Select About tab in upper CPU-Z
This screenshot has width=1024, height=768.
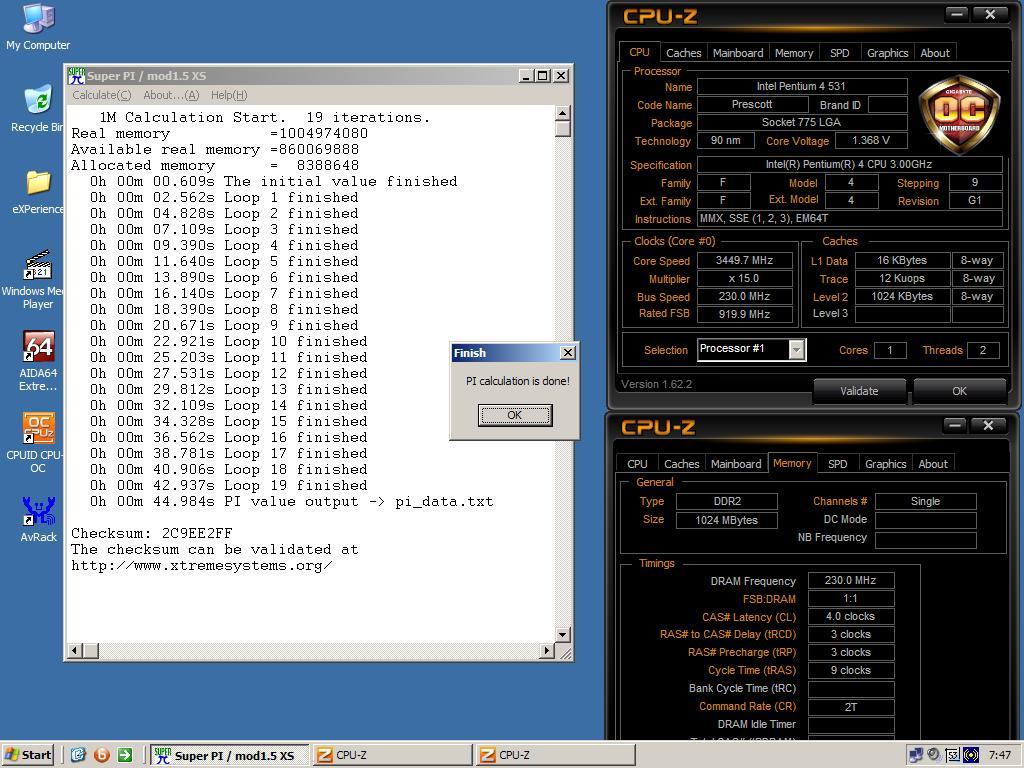[x=935, y=53]
